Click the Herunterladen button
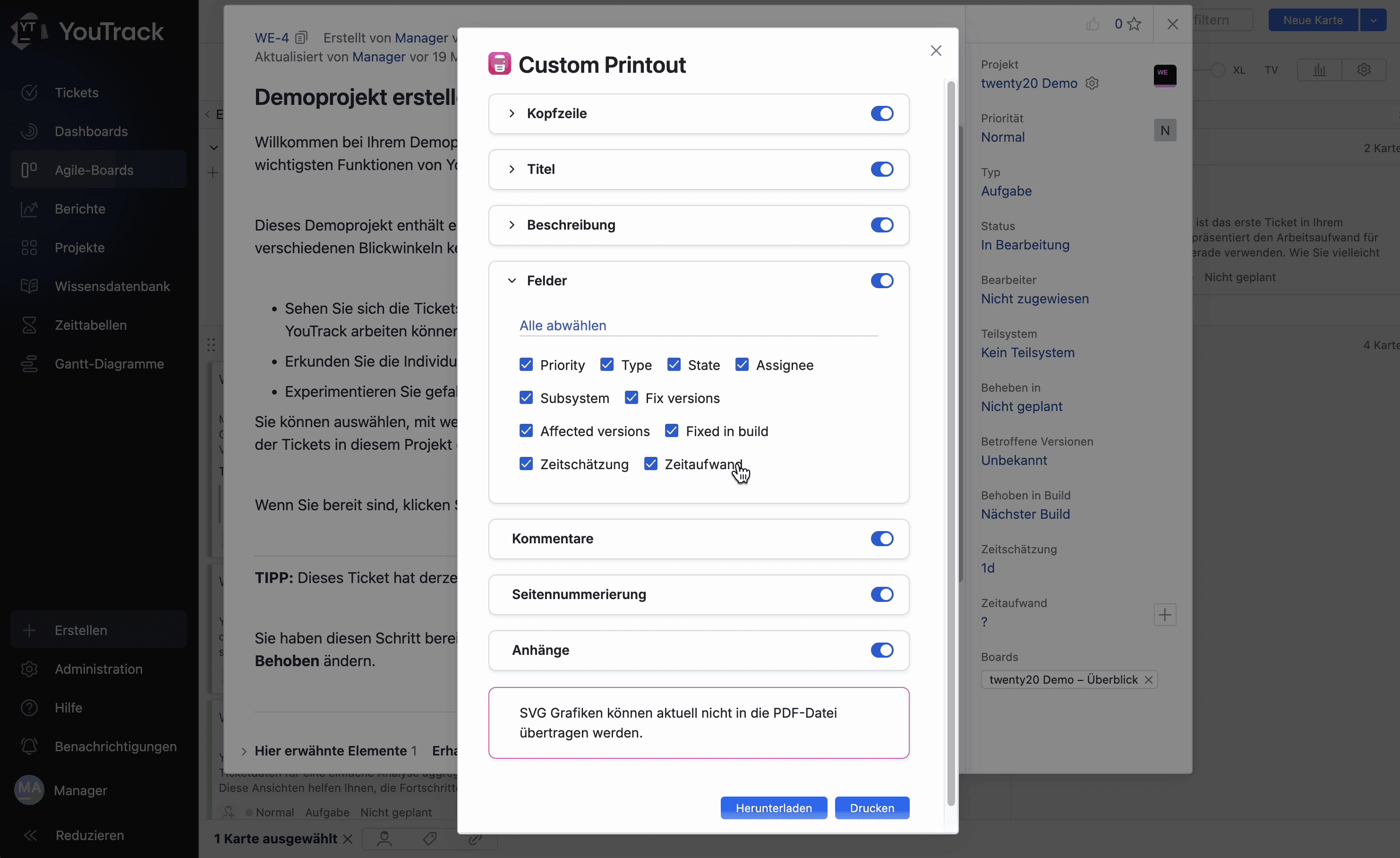Image resolution: width=1400 pixels, height=858 pixels. (773, 807)
